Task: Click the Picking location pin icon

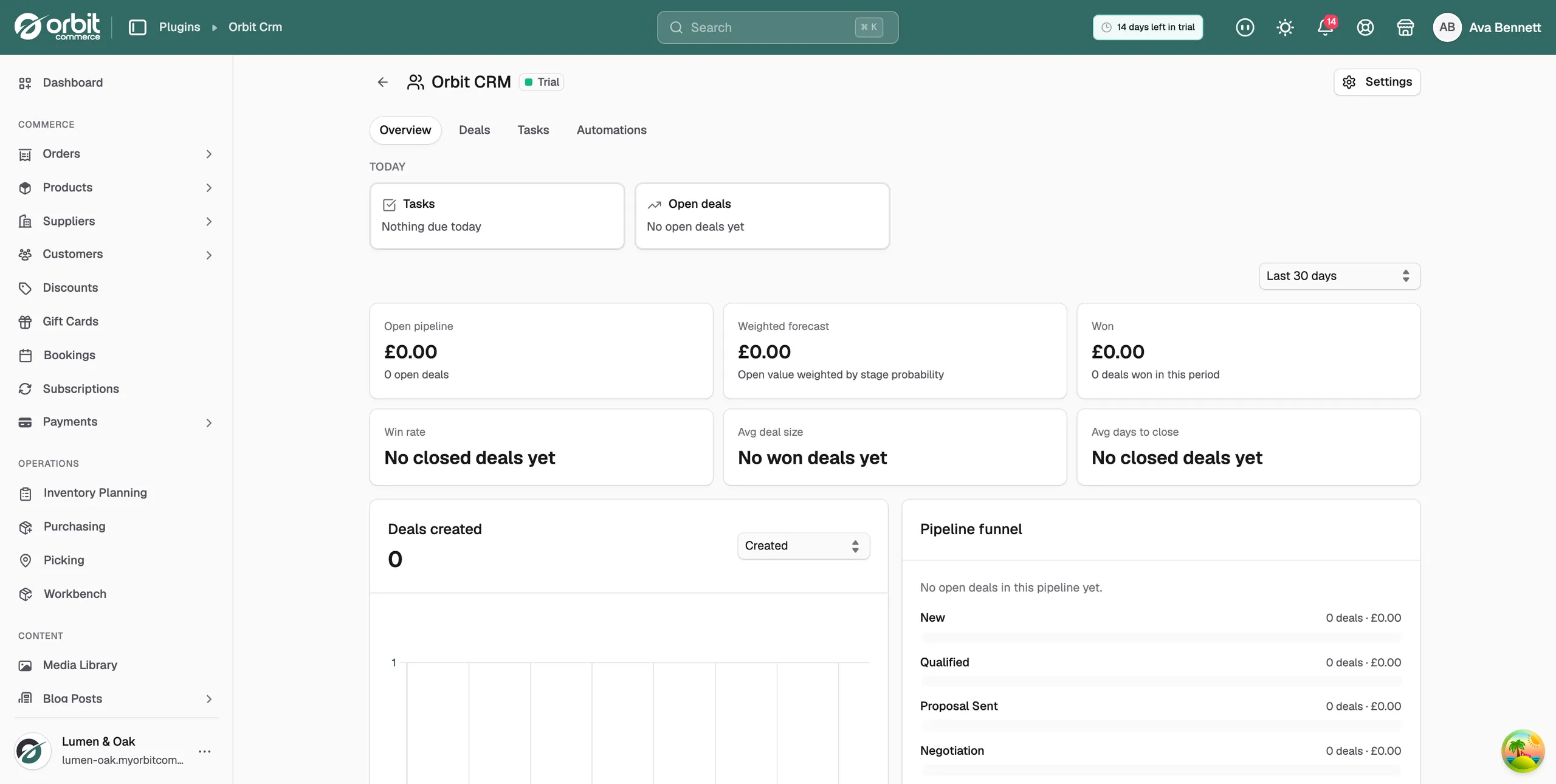Action: (25, 560)
